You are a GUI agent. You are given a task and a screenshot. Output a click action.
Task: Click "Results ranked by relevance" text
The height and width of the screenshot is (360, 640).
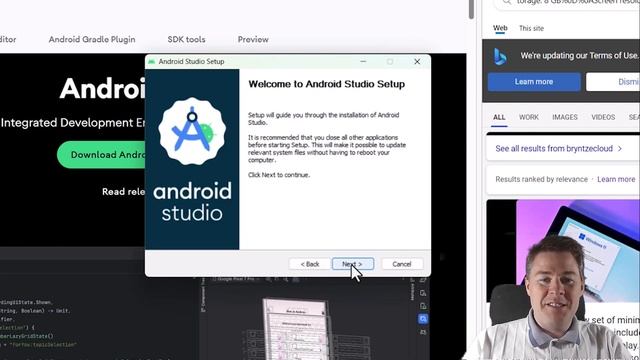click(x=541, y=179)
